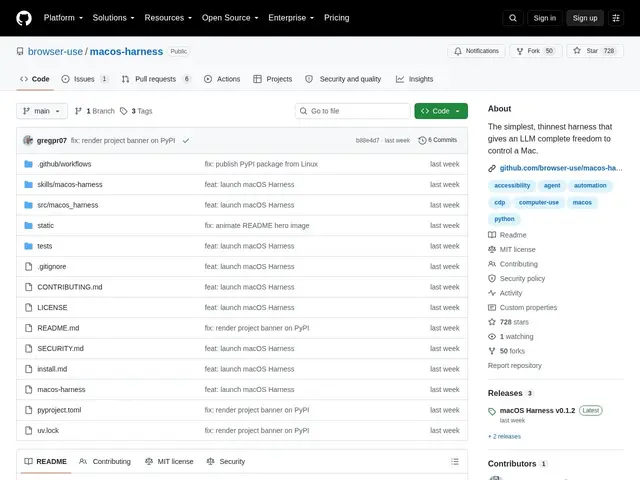The width and height of the screenshot is (640, 480).
Task: Select the Contributing tab in README section
Action: 105,462
